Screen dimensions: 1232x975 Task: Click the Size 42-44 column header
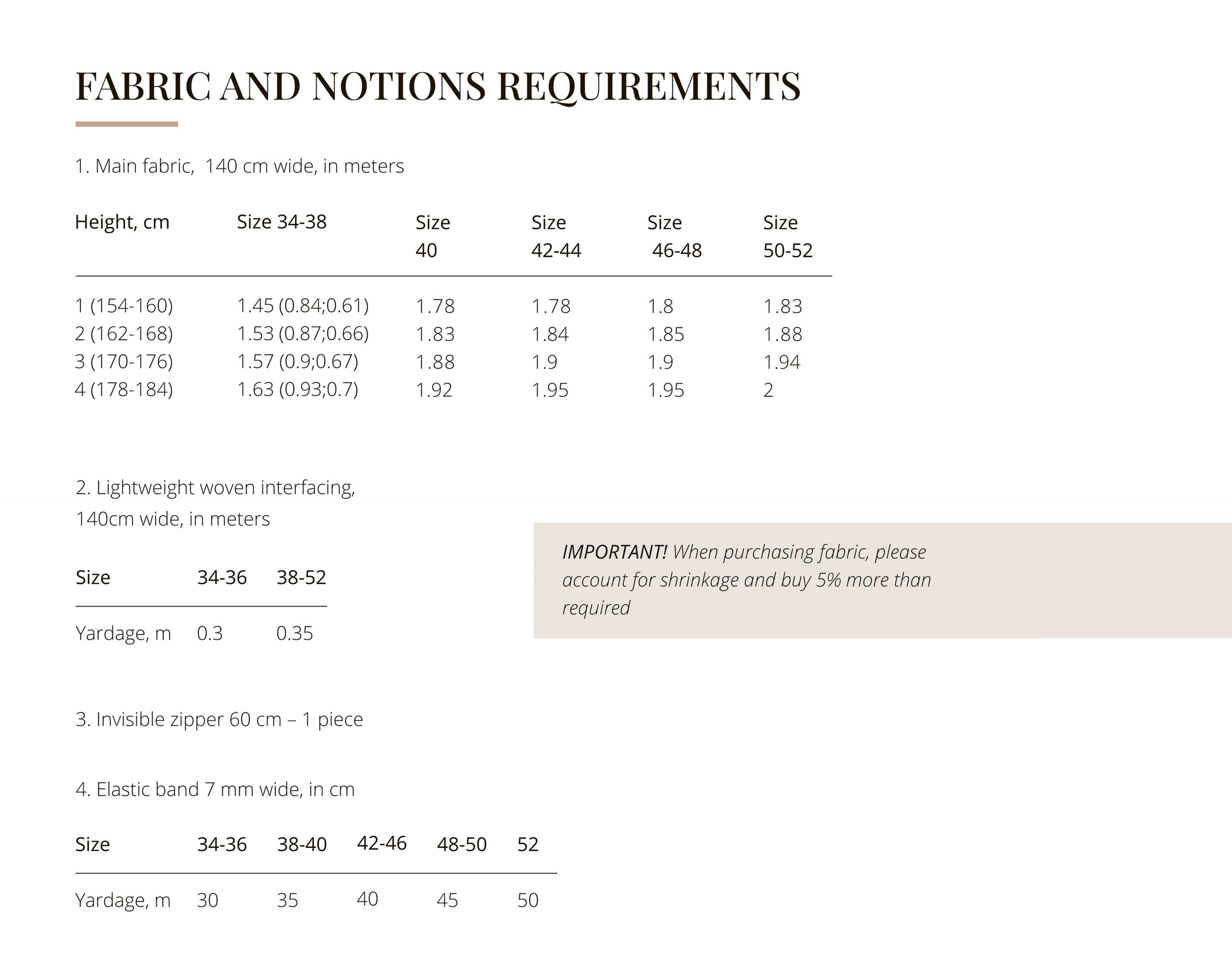click(x=556, y=236)
